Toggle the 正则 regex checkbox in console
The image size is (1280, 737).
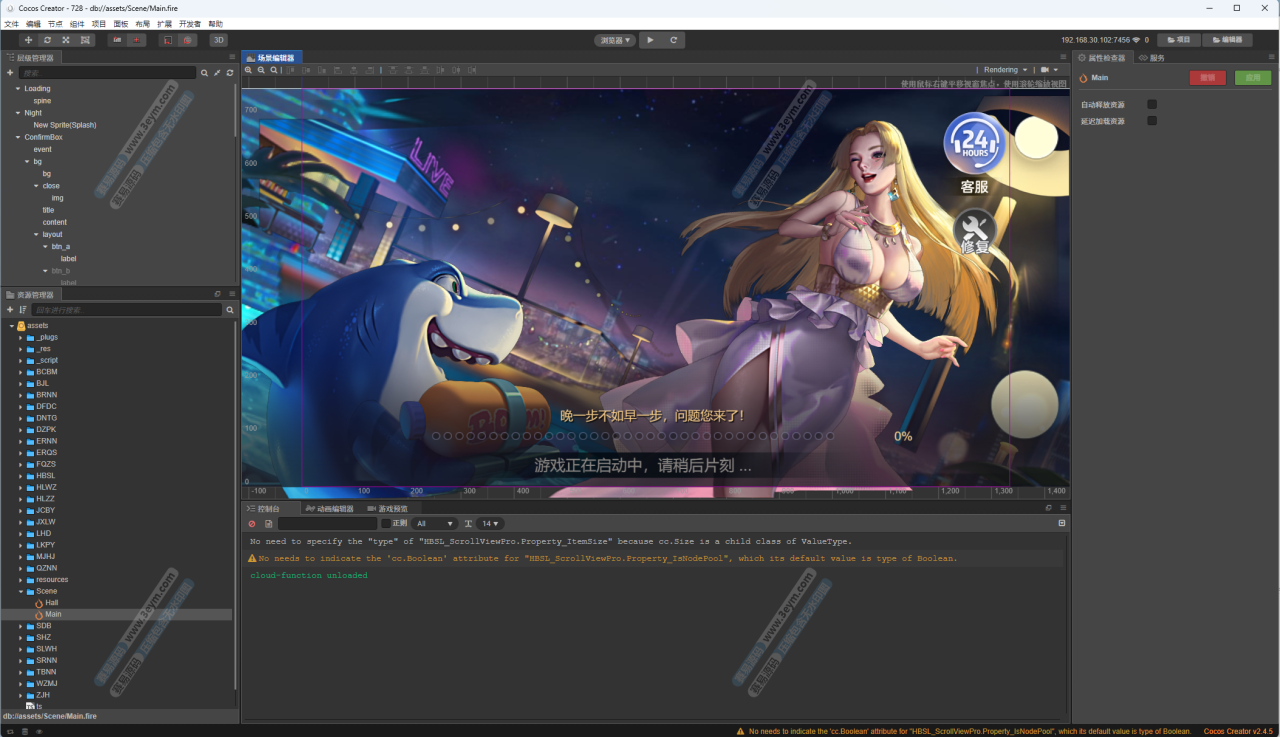[386, 524]
